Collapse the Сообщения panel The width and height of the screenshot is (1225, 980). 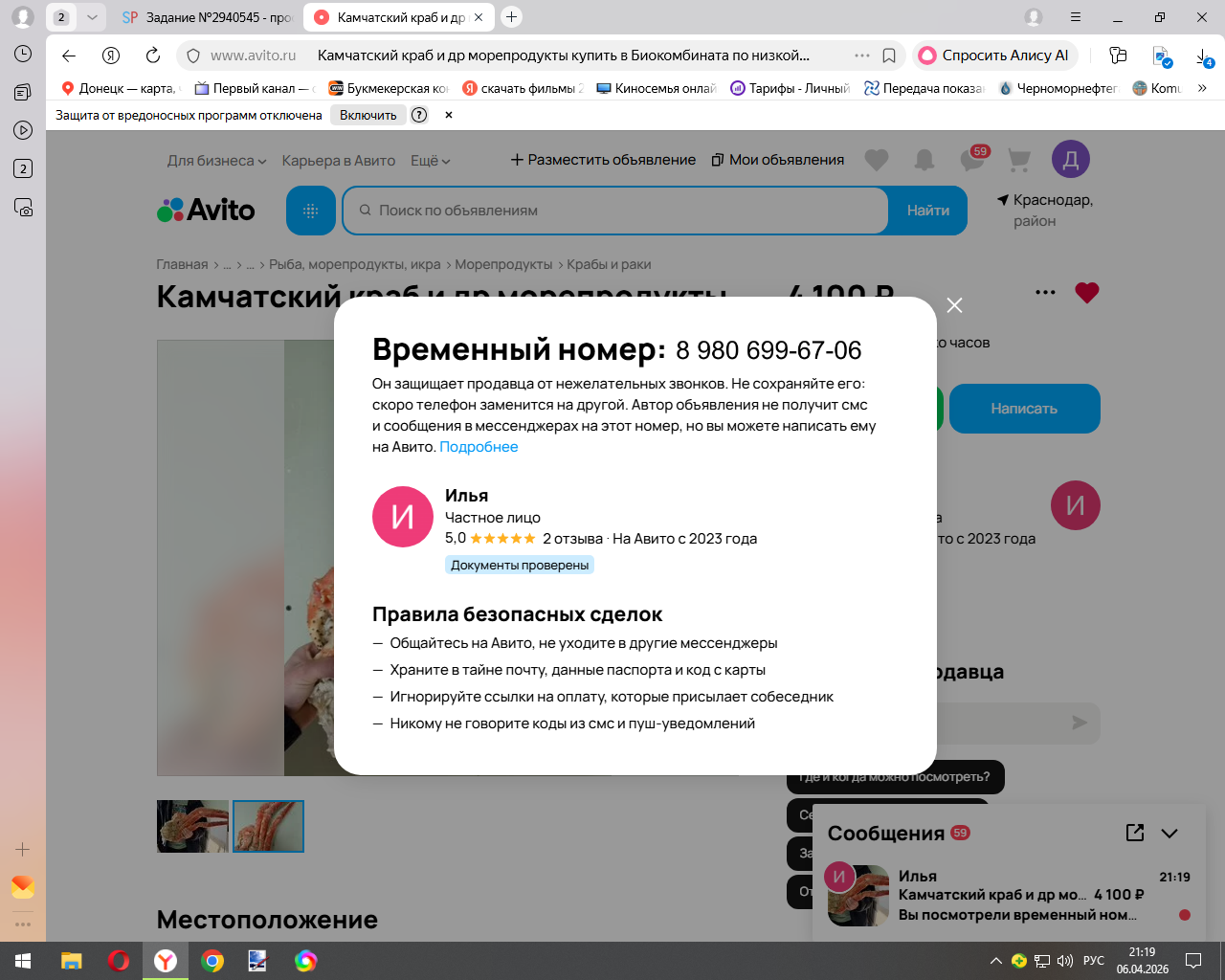(1169, 834)
